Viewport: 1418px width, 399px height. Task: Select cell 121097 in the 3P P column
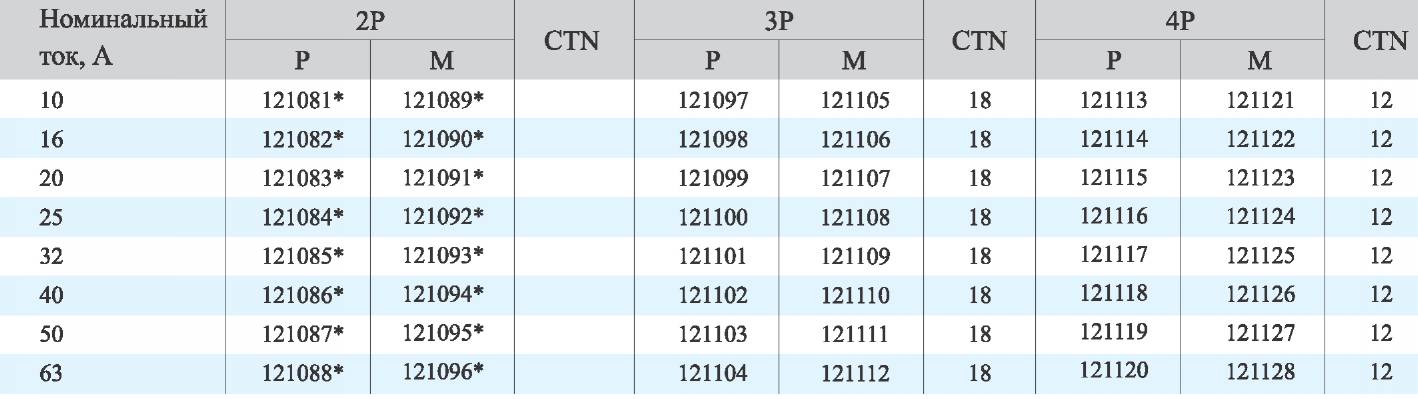pos(713,100)
